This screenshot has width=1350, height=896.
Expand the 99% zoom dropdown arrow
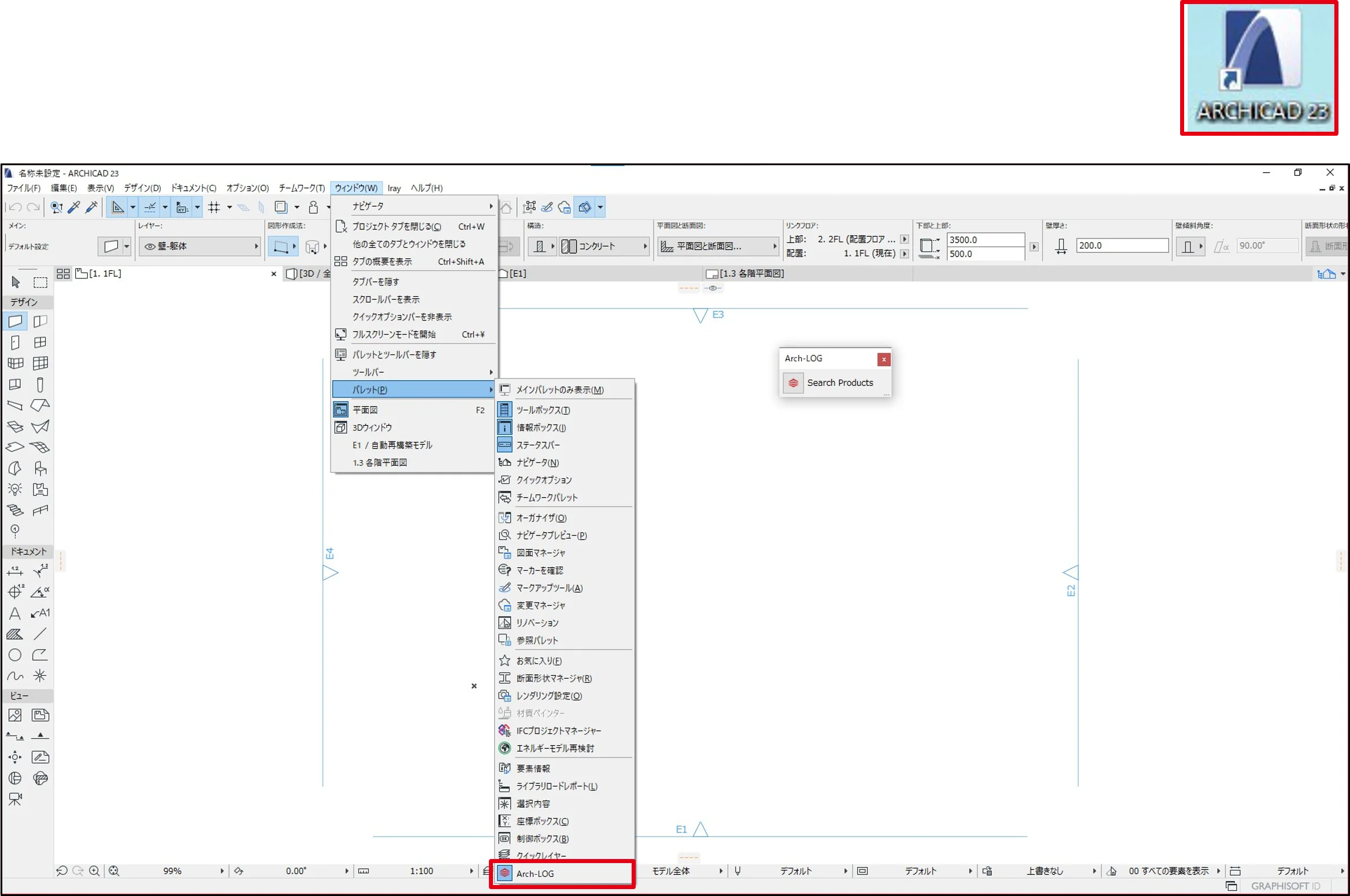(x=222, y=871)
